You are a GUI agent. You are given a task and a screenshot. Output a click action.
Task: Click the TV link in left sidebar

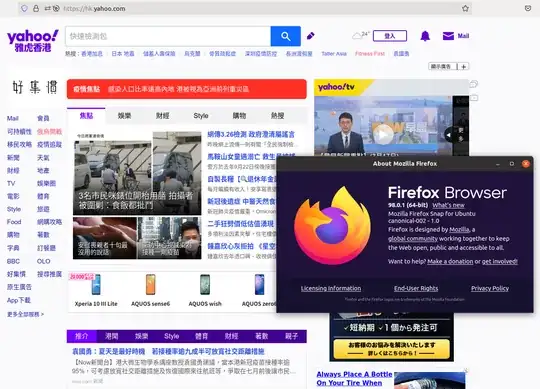pos(11,183)
